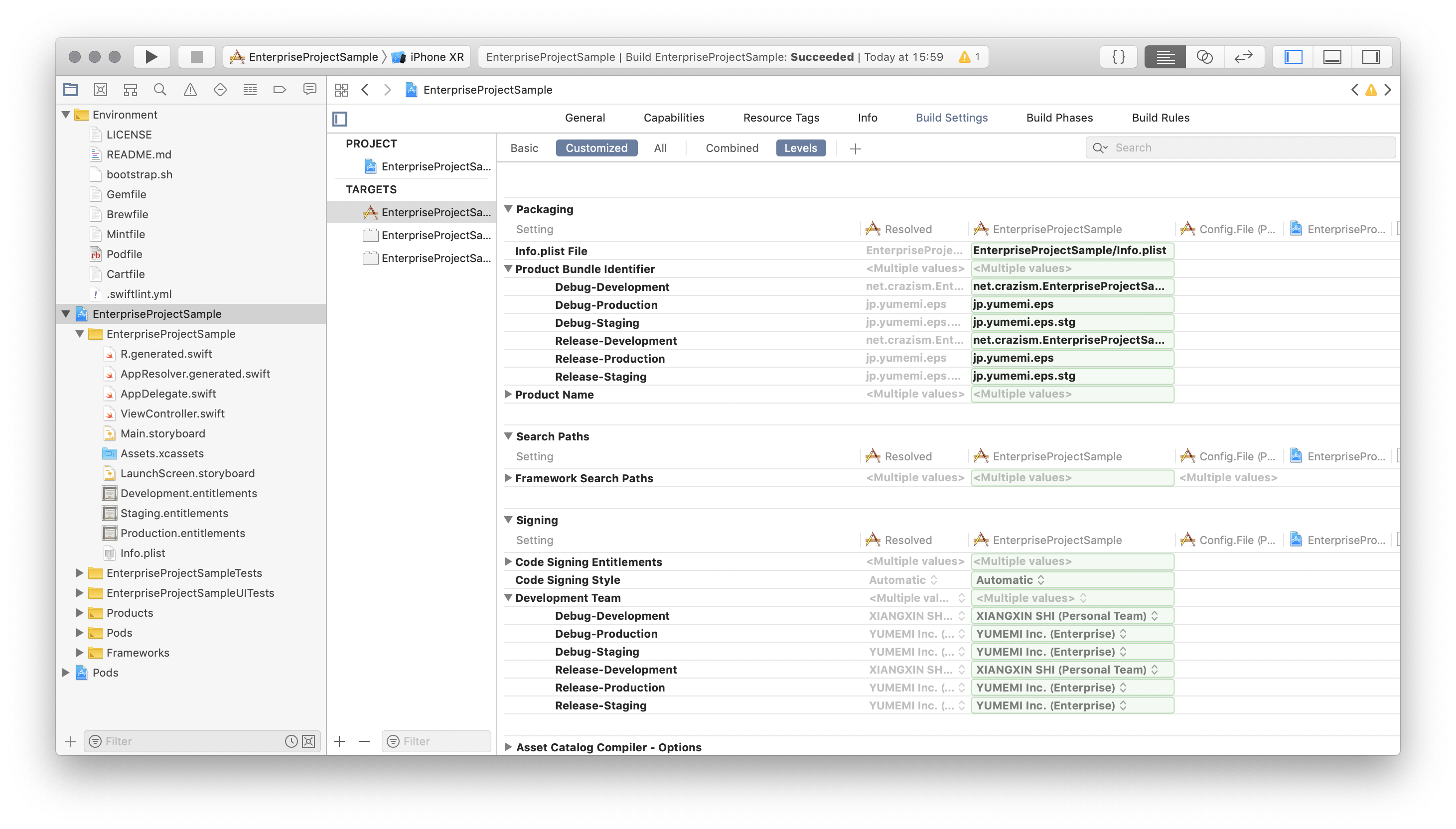The height and width of the screenshot is (829, 1456).
Task: Open the Podfile
Action: pos(124,254)
